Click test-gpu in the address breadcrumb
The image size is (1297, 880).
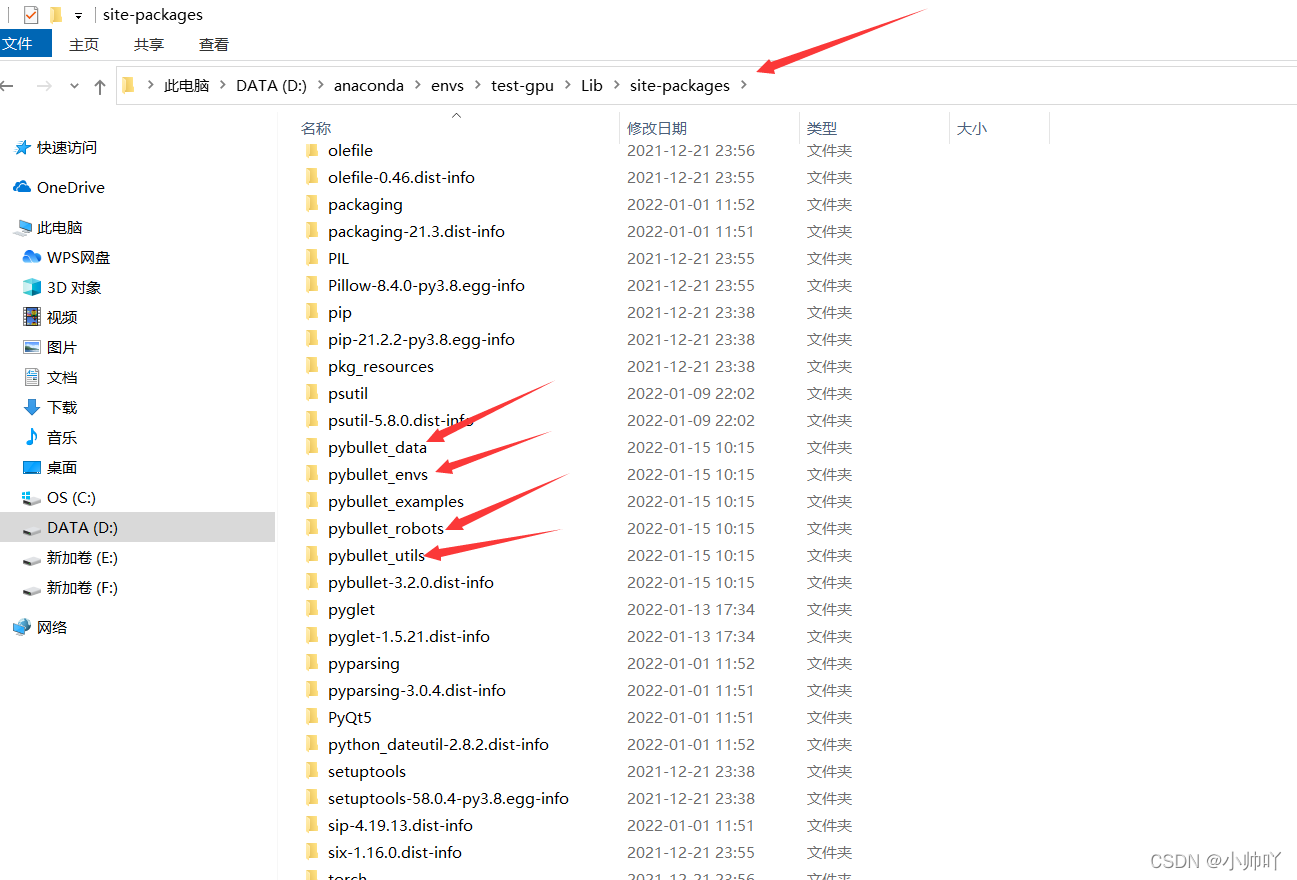(x=523, y=86)
